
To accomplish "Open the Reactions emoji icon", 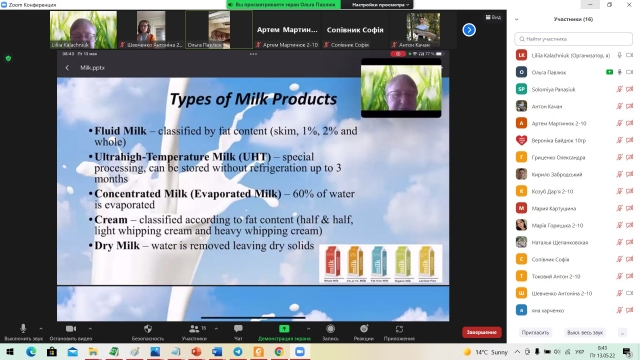I will [x=364, y=329].
